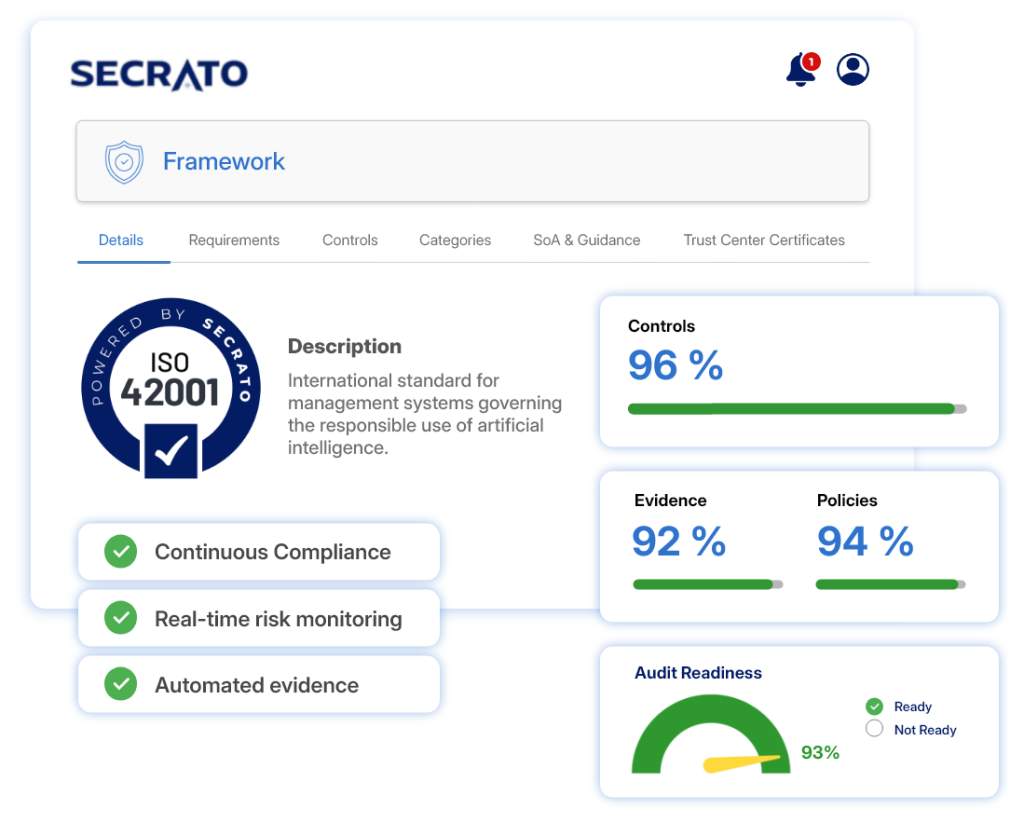
Task: Click the Audit Readiness gauge
Action: 711,734
